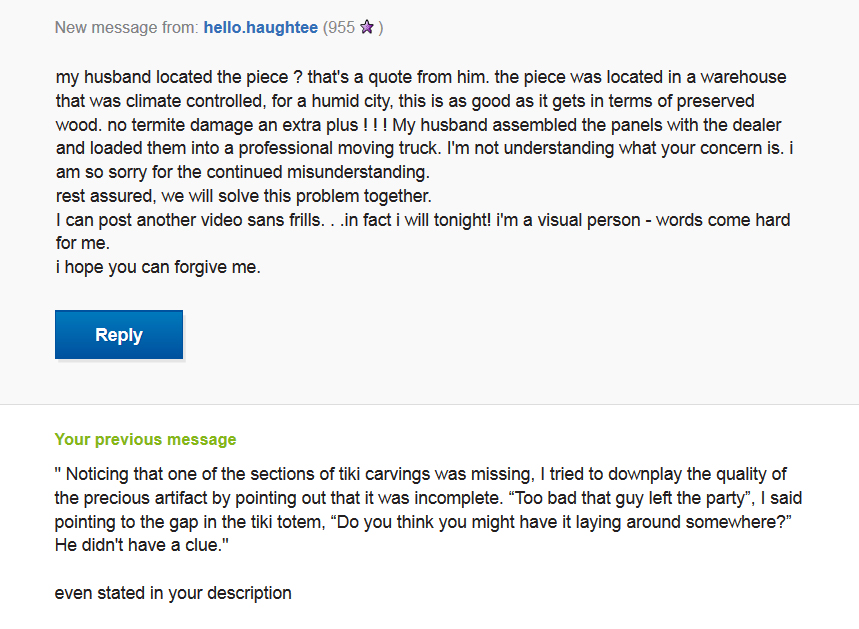The height and width of the screenshot is (629, 859).
Task: Click "even stated in your description" text
Action: (173, 593)
